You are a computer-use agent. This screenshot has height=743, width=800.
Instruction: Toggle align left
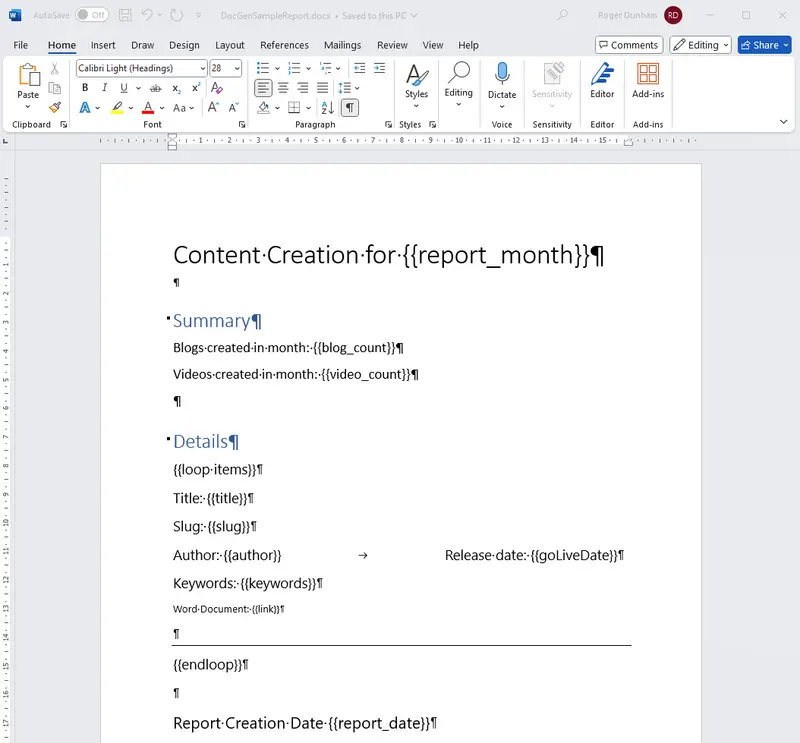tap(263, 88)
